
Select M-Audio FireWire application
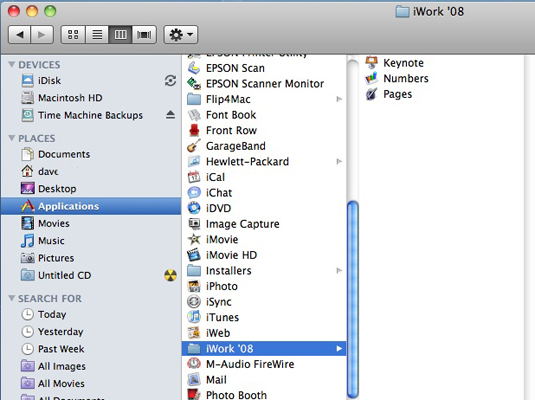click(x=264, y=364)
